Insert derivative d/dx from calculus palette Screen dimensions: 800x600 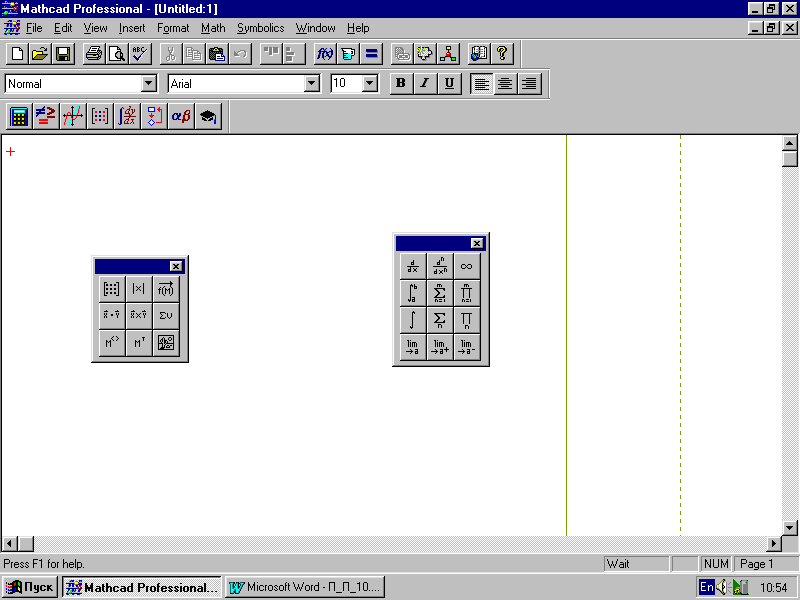tap(413, 266)
